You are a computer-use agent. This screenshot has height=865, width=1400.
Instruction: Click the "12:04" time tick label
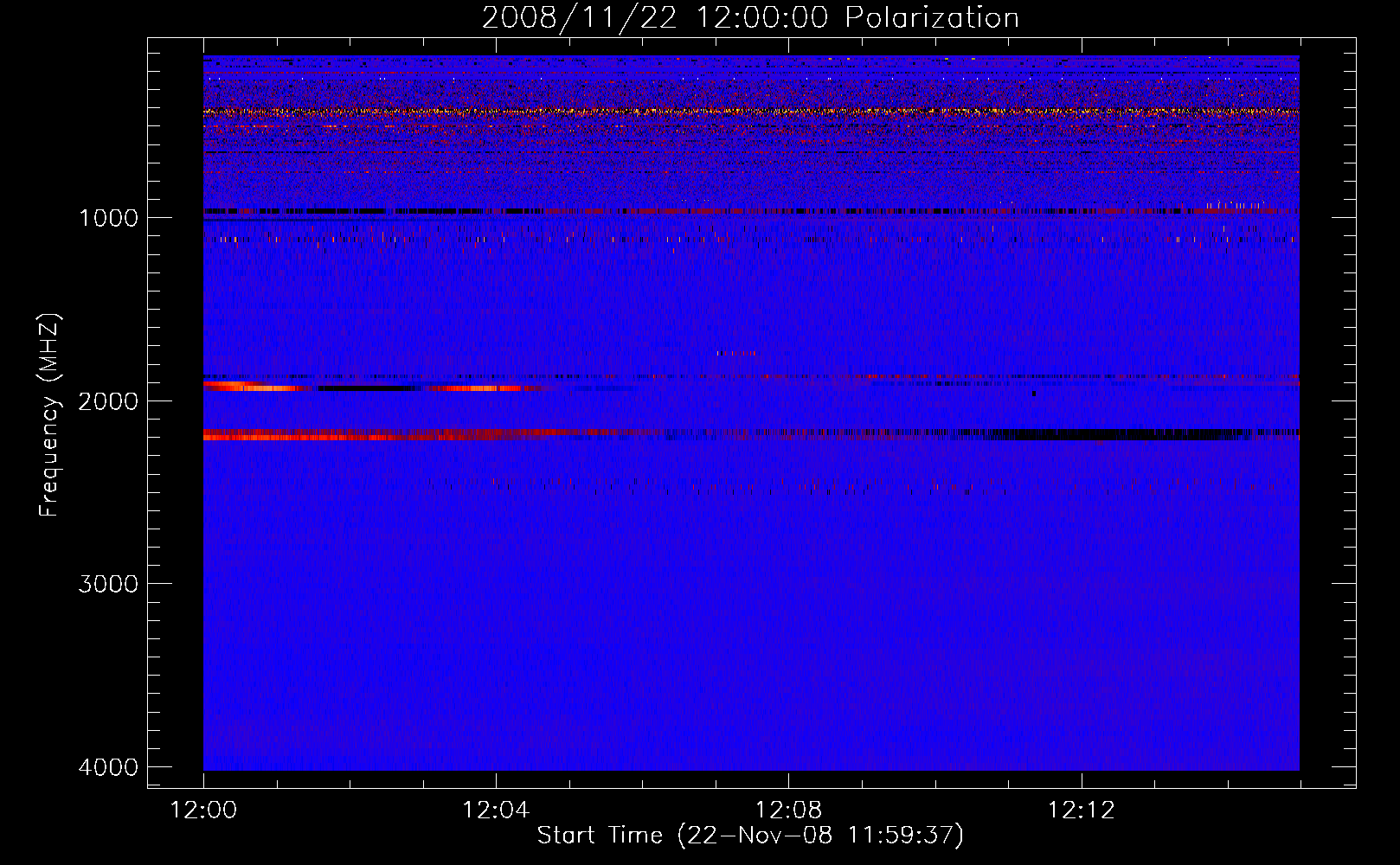[496, 811]
